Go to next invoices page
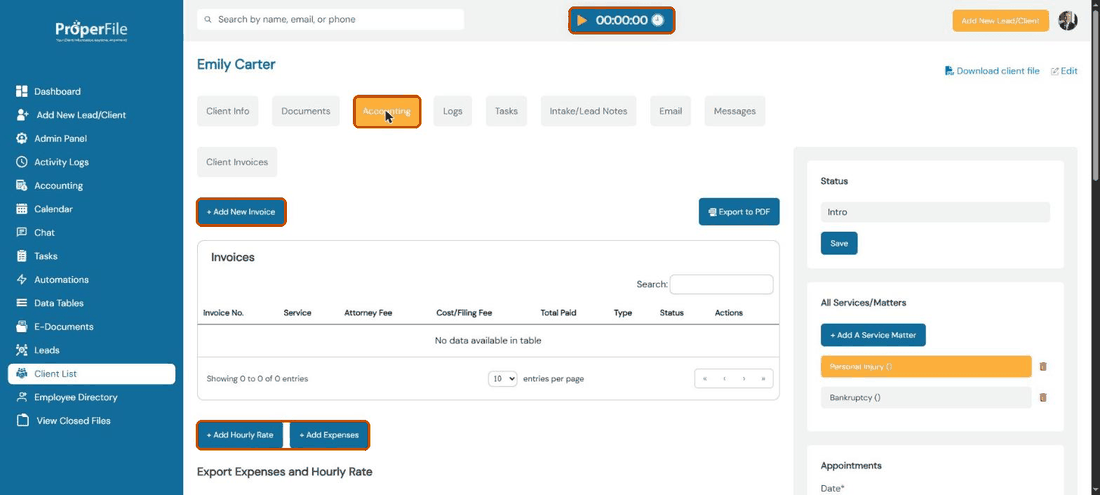This screenshot has width=1100, height=495. pyautogui.click(x=744, y=379)
